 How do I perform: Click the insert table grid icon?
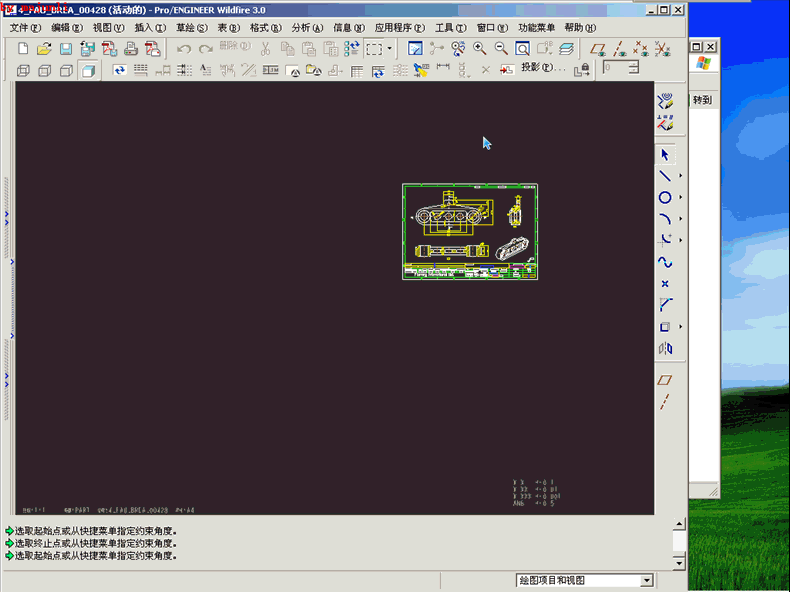pos(357,71)
